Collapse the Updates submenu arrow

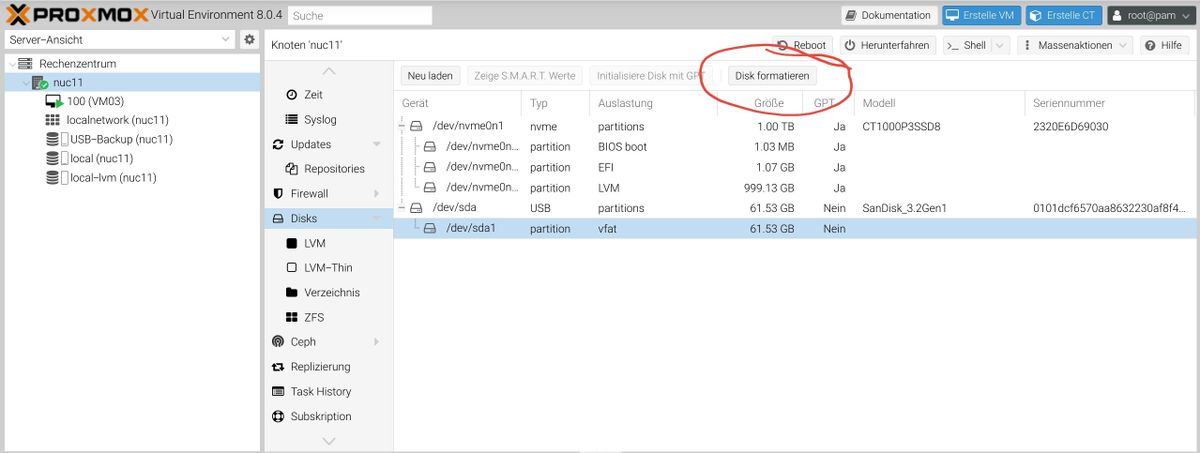[x=377, y=144]
